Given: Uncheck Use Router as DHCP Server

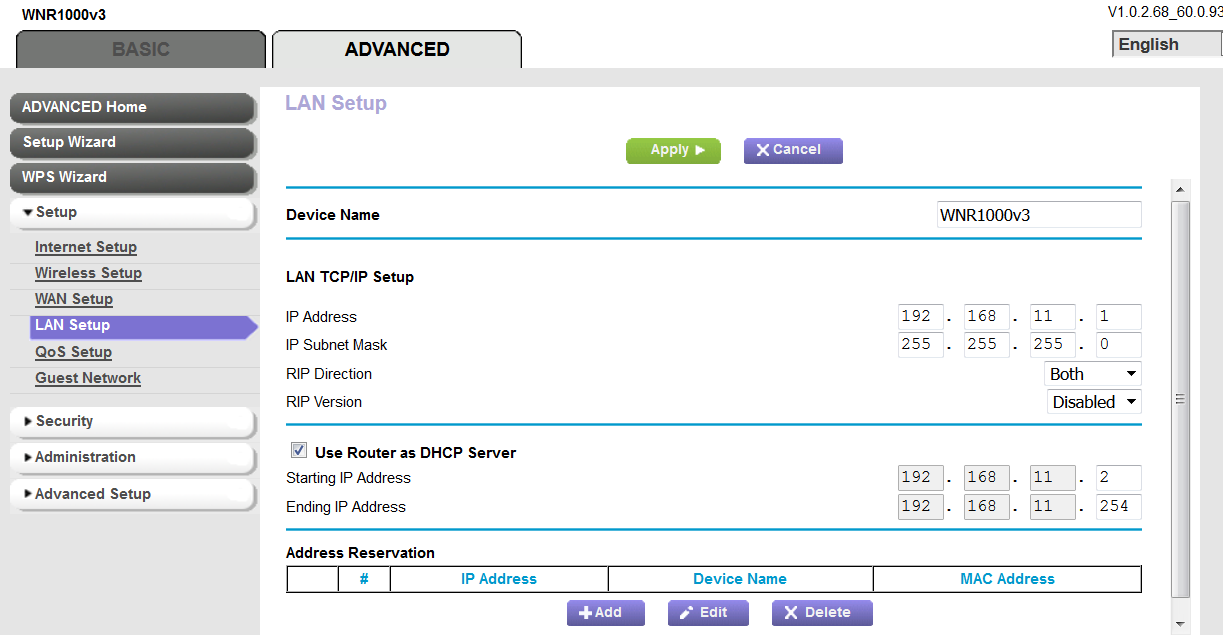Looking at the screenshot, I should pos(299,451).
